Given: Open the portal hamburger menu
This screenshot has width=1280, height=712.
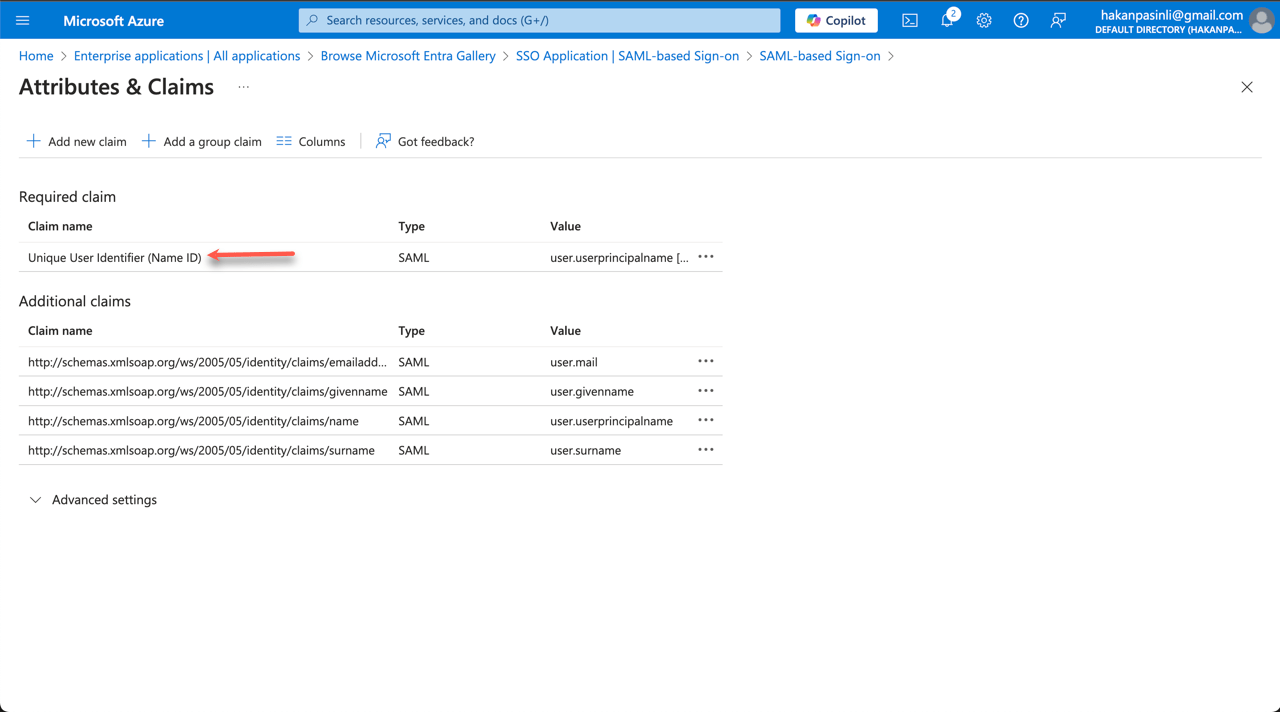Looking at the screenshot, I should click(22, 20).
